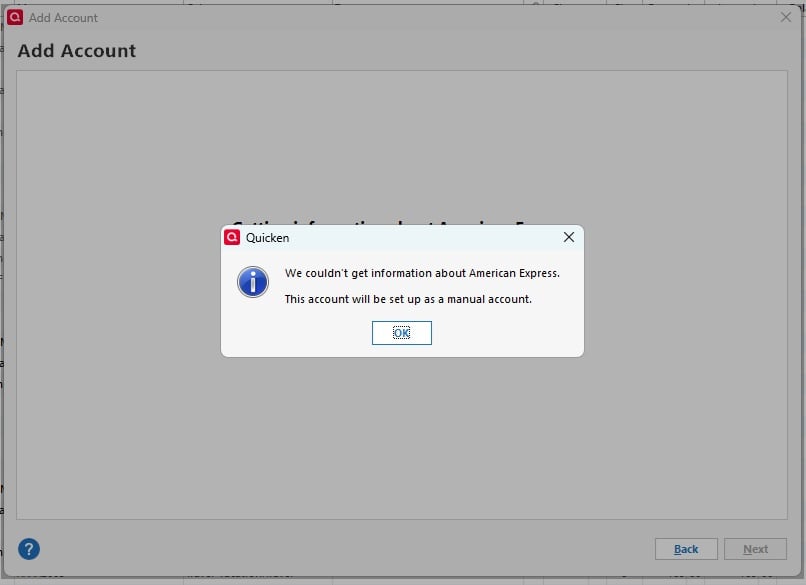Select the text 'This account will be set up as a manual account.'
Image resolution: width=806 pixels, height=585 pixels.
[x=408, y=299]
